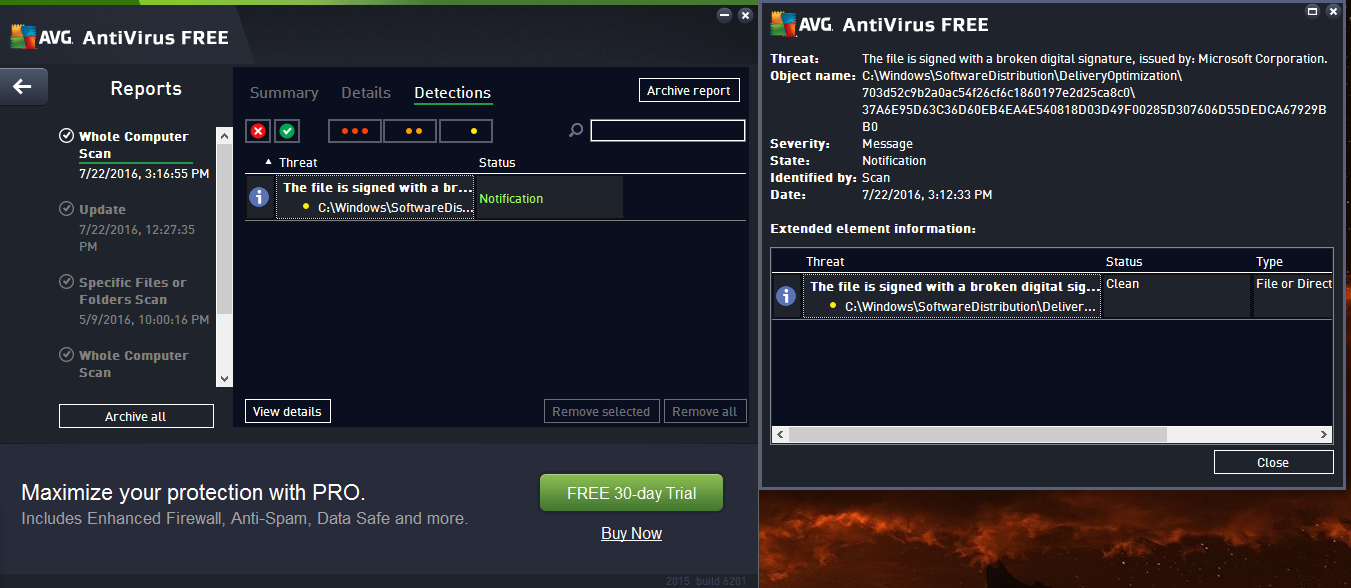The width and height of the screenshot is (1351, 588).
Task: Click reports list scrollbar thumb
Action: pyautogui.click(x=224, y=228)
